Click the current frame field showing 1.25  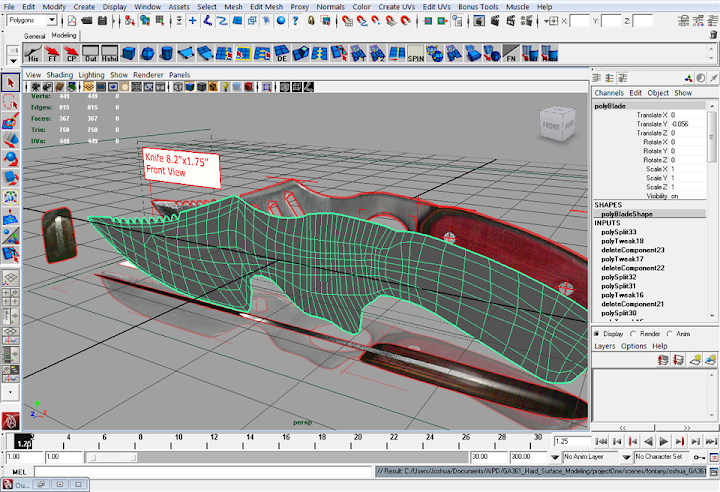[570, 440]
